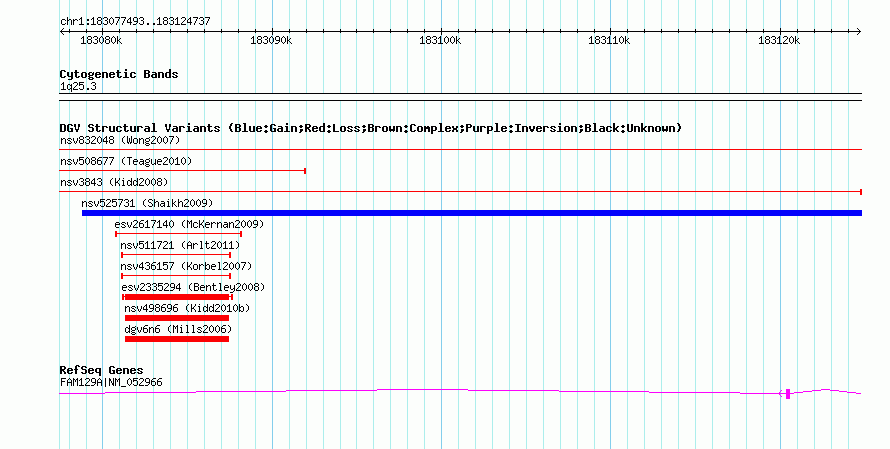Click the red bar under nsv498696 (Kidd2010b)
The height and width of the screenshot is (449, 890).
point(177,318)
